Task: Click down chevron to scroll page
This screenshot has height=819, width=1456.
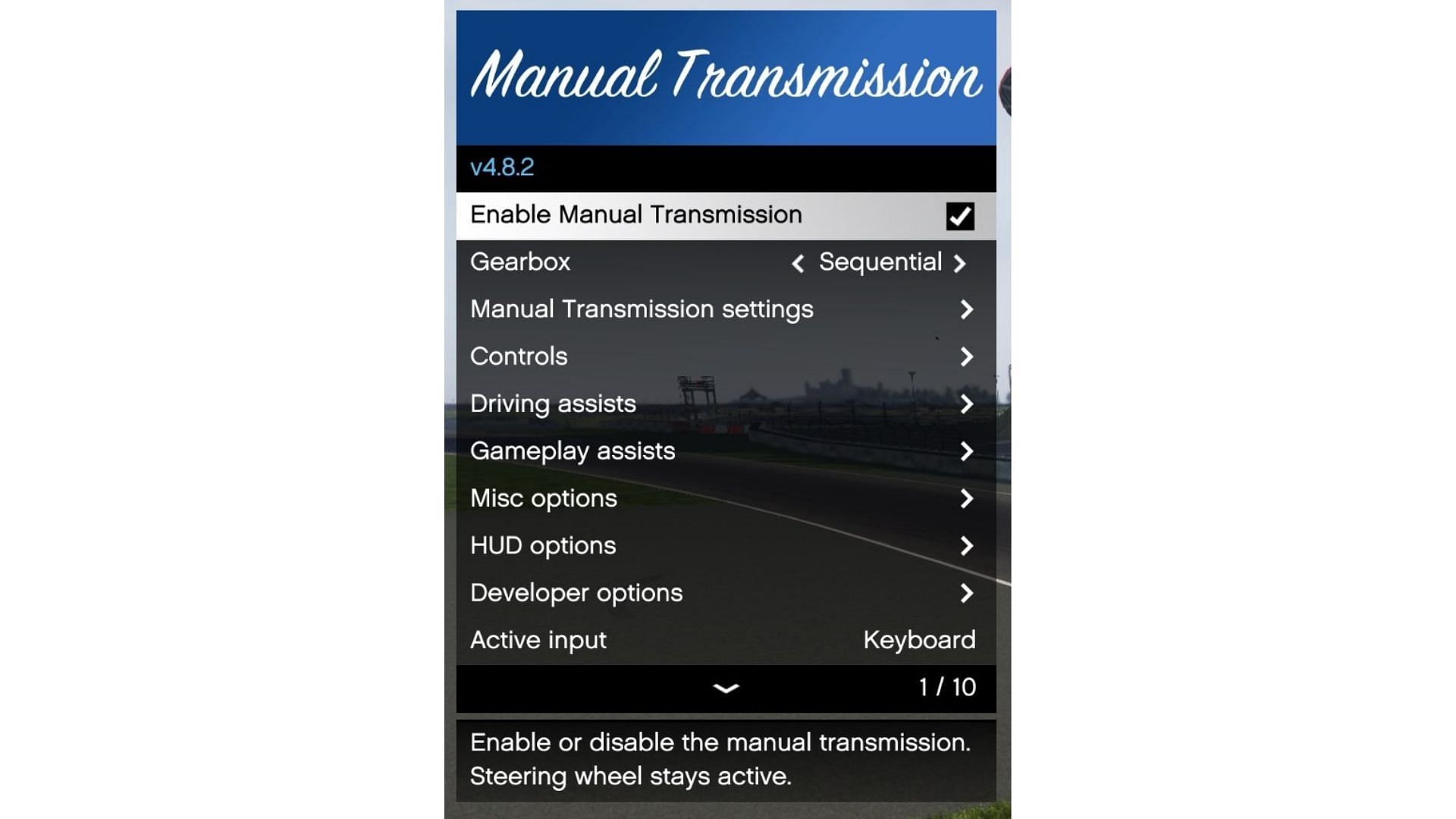Action: (x=726, y=688)
